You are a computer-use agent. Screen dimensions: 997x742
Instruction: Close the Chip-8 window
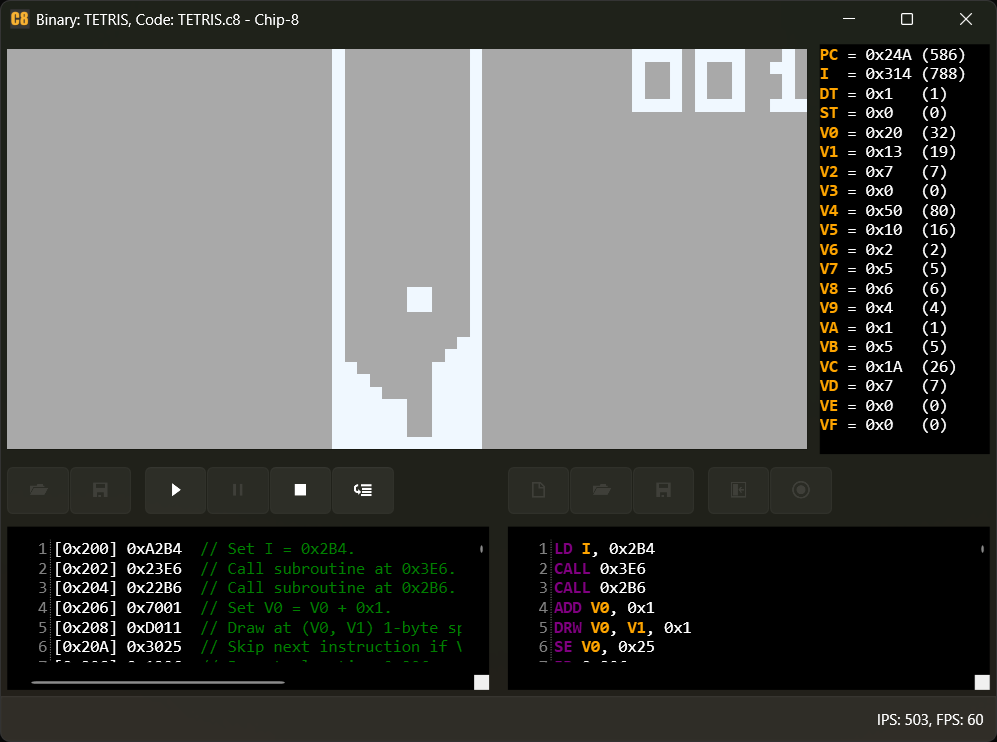pyautogui.click(x=966, y=19)
